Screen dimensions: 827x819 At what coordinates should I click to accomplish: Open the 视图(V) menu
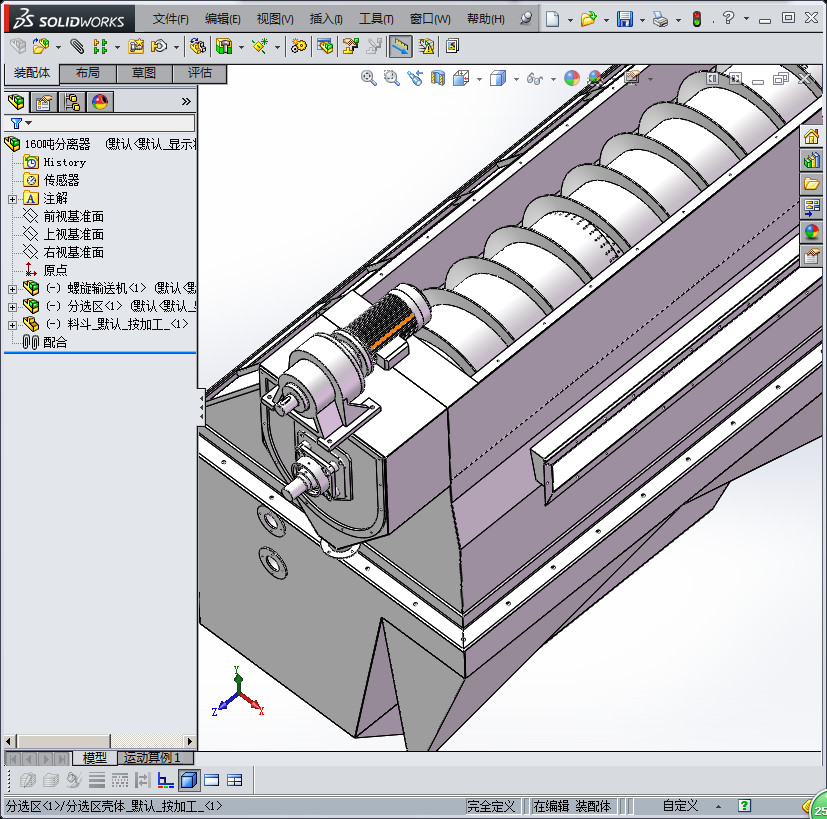coord(275,19)
